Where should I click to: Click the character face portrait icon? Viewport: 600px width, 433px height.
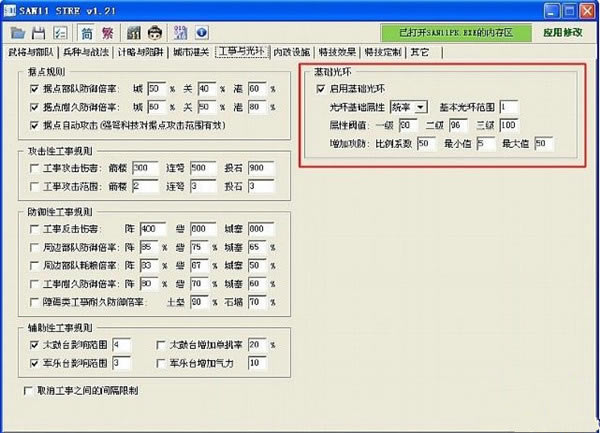click(x=155, y=33)
